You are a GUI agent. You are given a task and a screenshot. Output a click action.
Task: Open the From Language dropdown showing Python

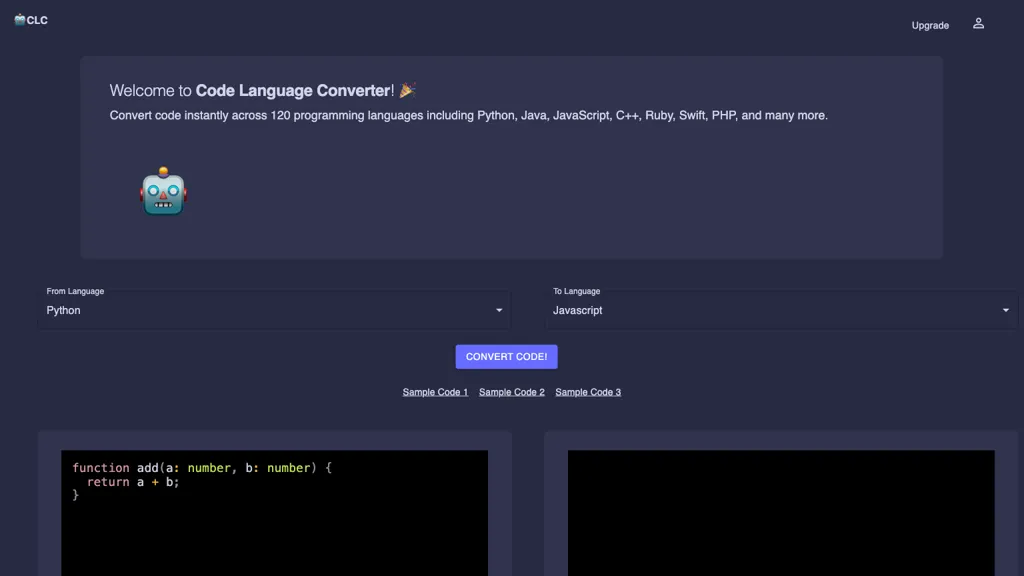tap(274, 310)
